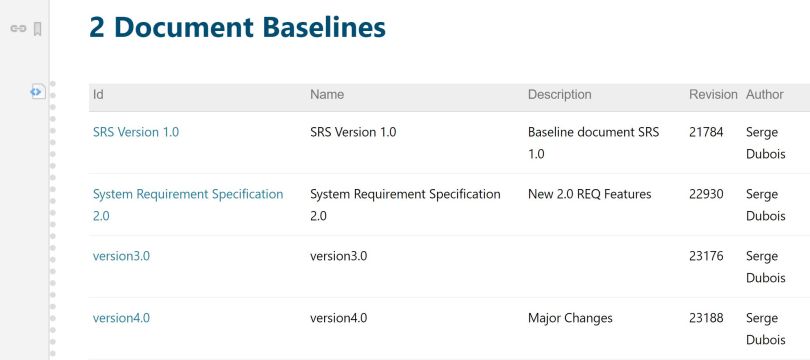Viewport: 810px width, 360px height.
Task: Select the Baseline document SRS 1.0 description
Action: click(x=594, y=143)
